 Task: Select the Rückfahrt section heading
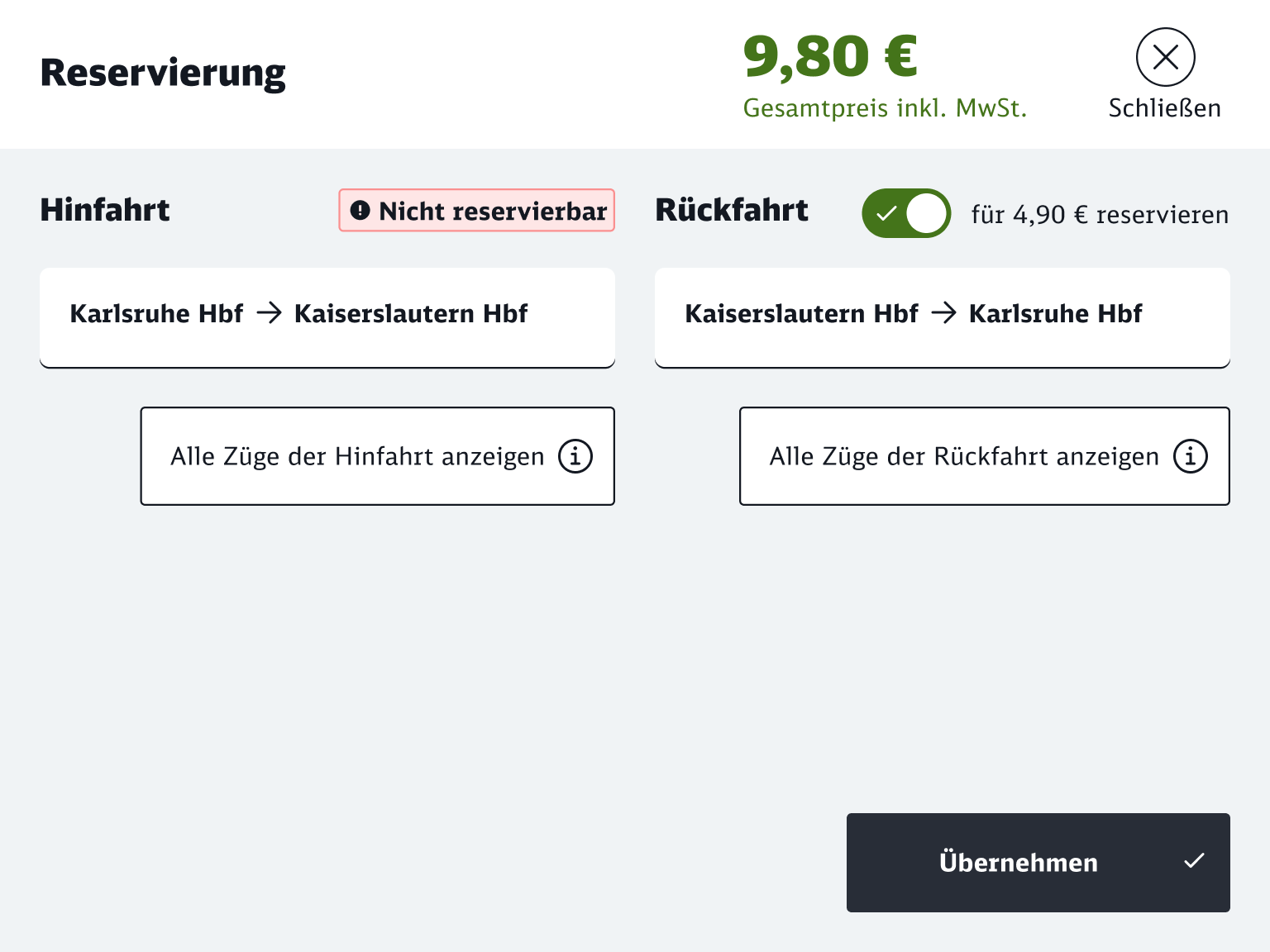click(x=732, y=211)
